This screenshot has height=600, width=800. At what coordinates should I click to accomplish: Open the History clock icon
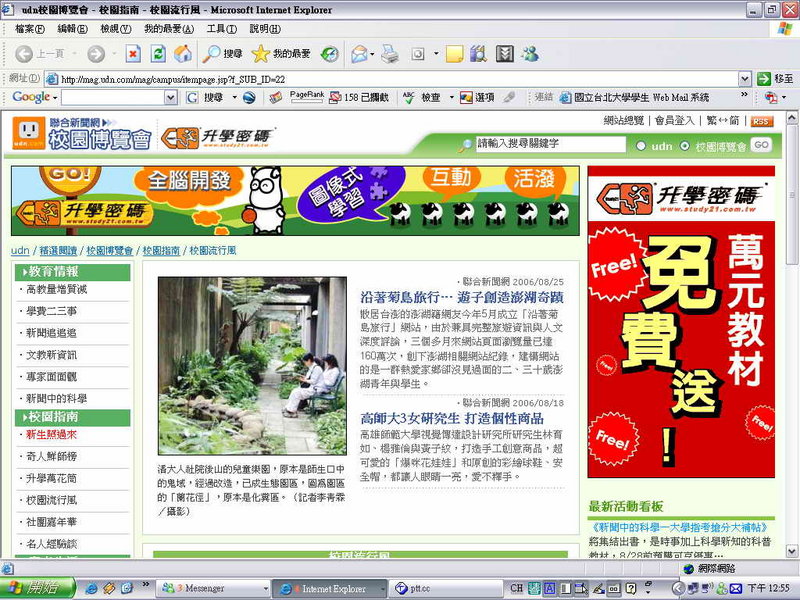click(330, 54)
